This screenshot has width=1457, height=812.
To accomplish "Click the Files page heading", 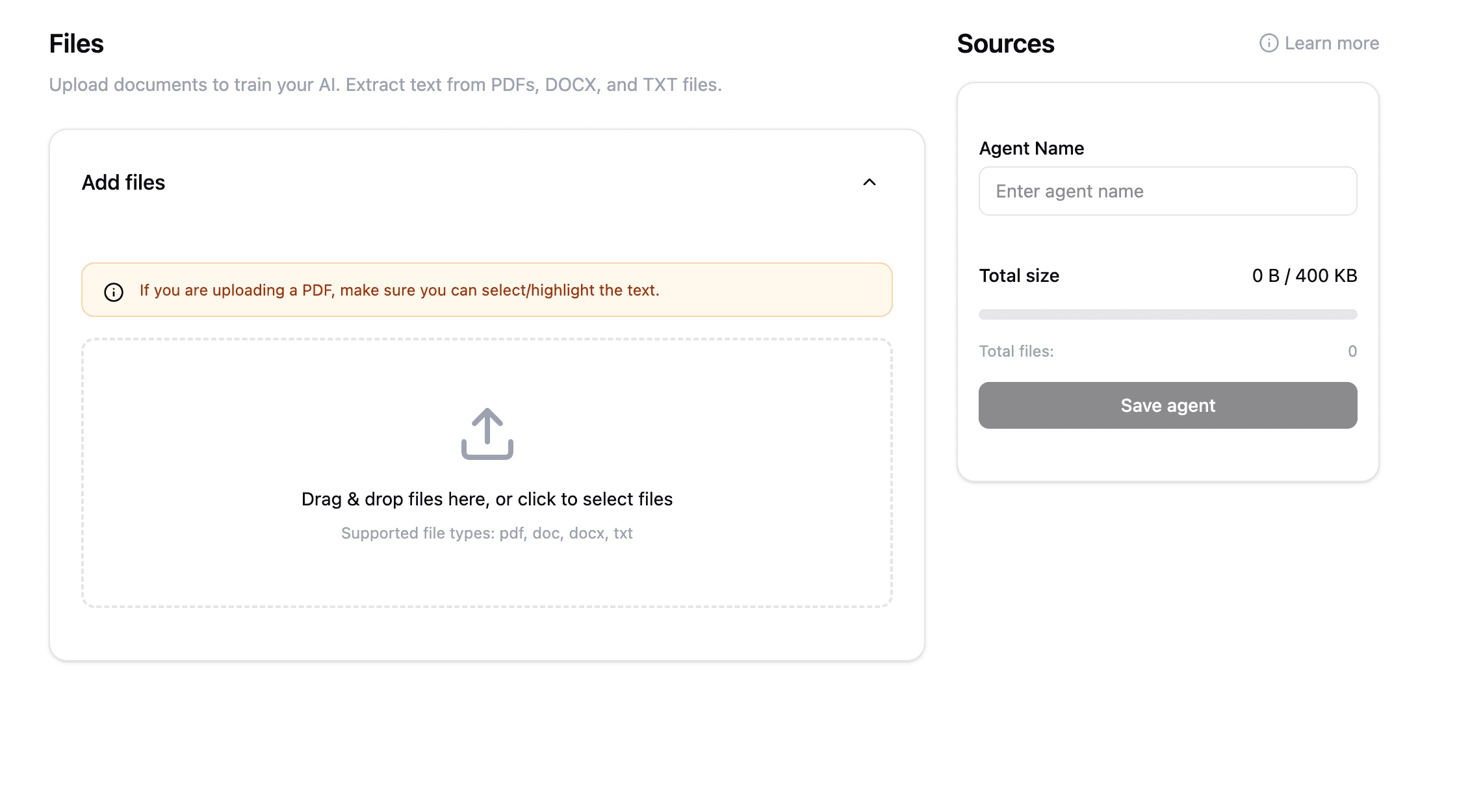I will tap(76, 44).
